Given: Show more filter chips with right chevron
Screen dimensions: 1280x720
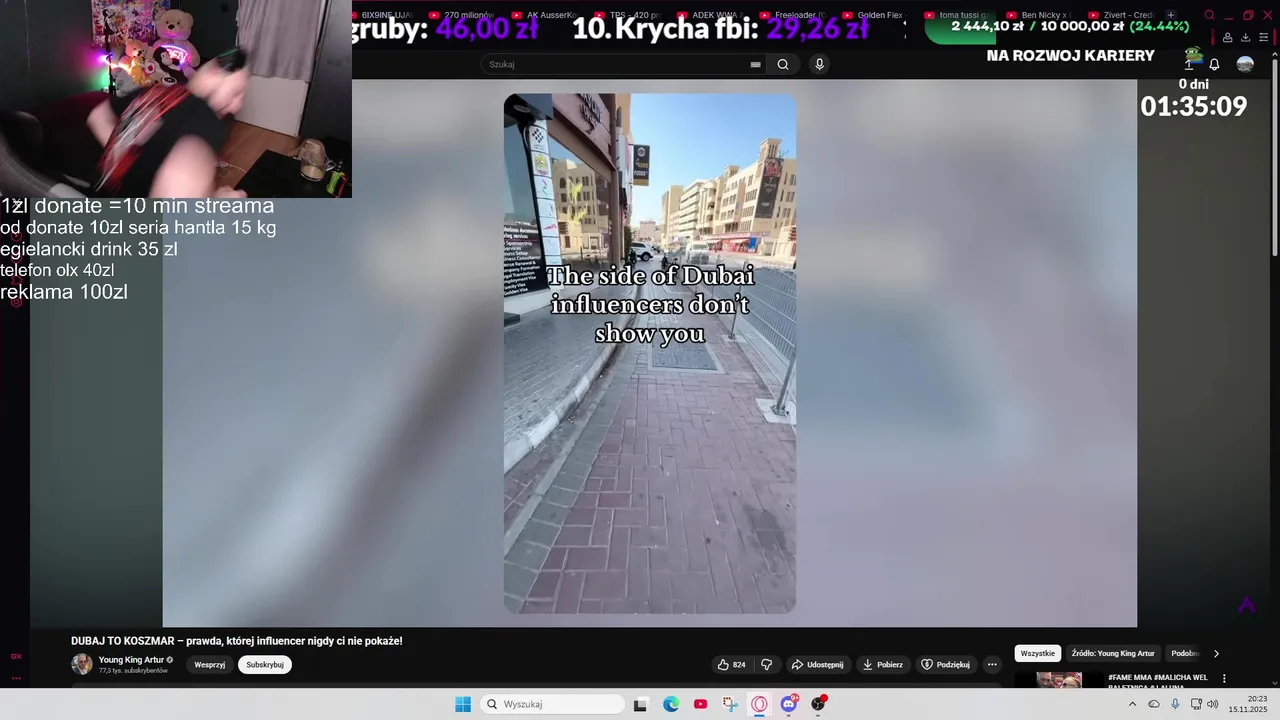Looking at the screenshot, I should click(1216, 653).
